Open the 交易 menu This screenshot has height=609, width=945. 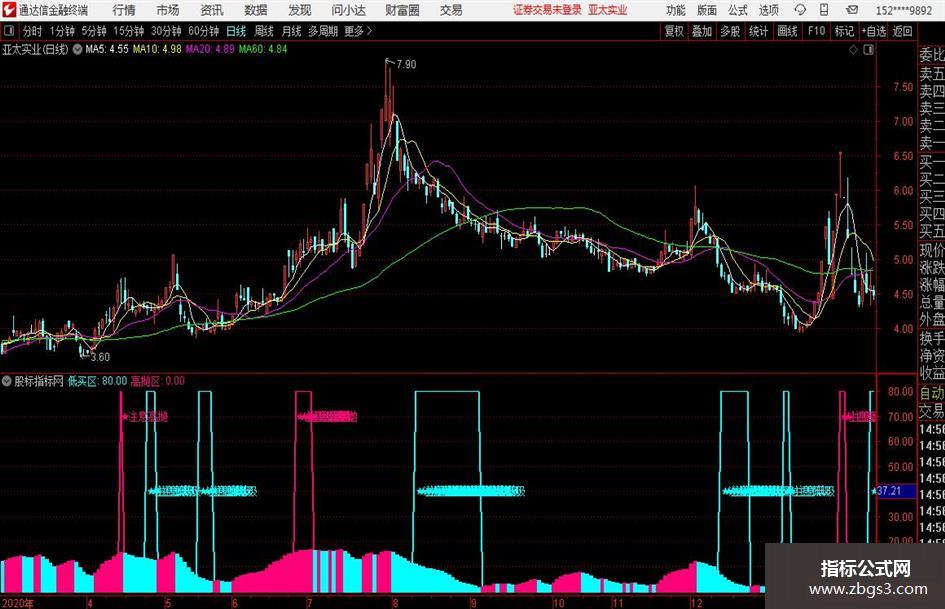[451, 10]
